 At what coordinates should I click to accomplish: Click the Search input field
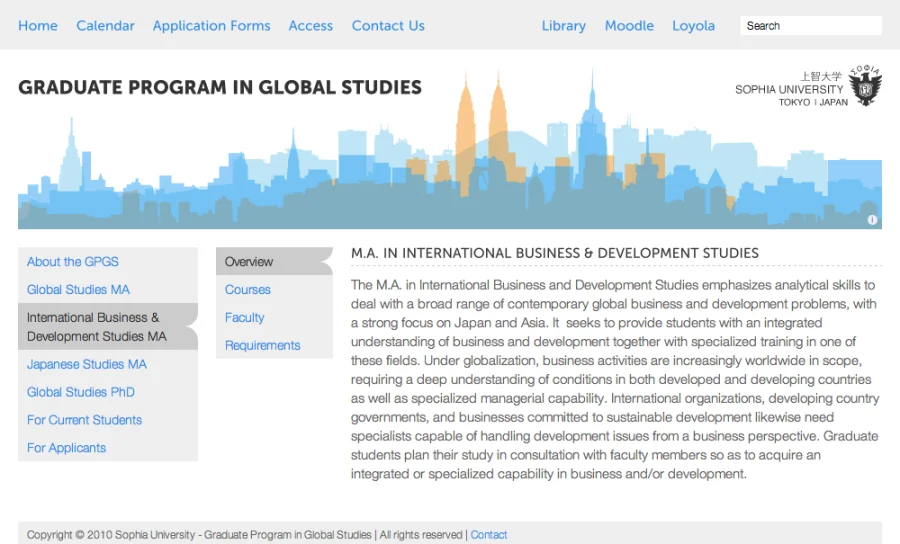pos(810,26)
